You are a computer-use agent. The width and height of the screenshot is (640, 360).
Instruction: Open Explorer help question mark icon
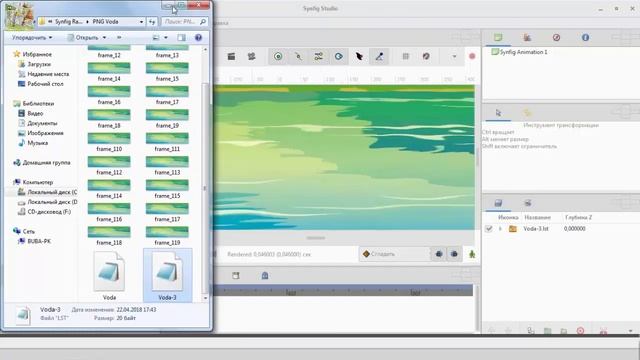coord(198,38)
